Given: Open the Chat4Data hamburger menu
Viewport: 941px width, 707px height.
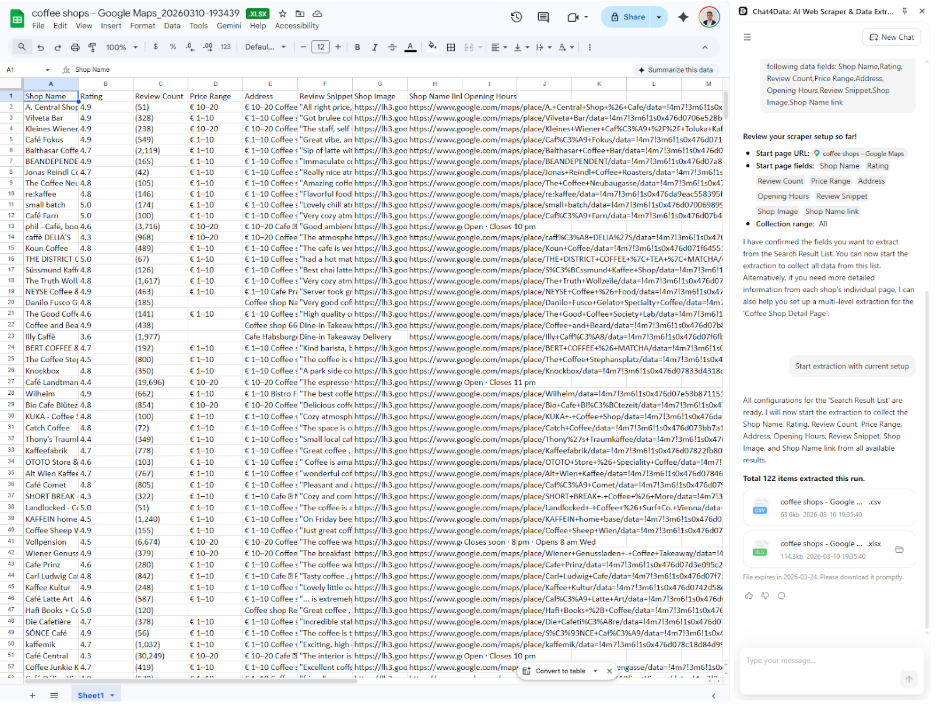Looking at the screenshot, I should [747, 37].
